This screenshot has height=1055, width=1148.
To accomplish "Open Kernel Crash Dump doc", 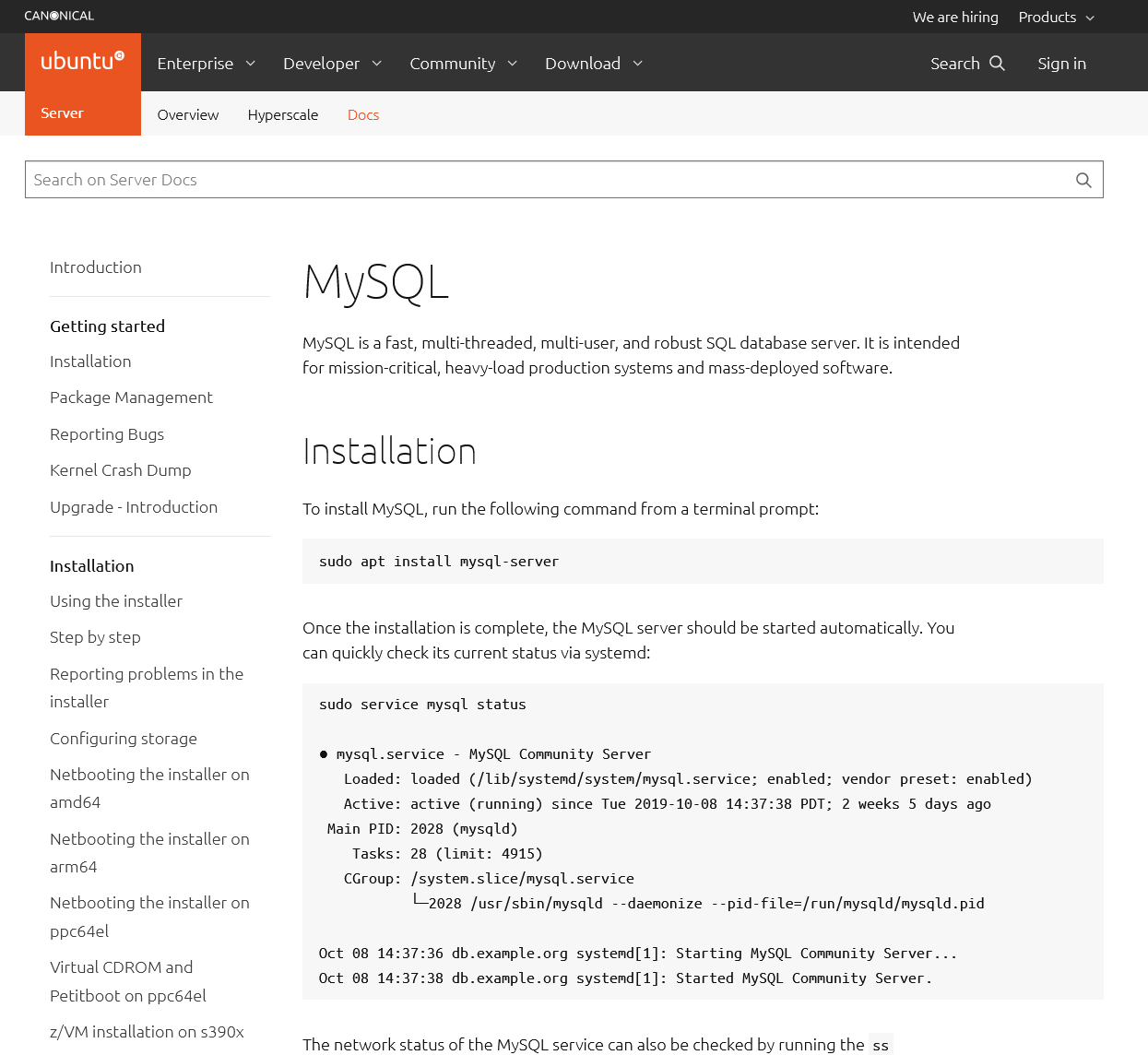I will pos(121,470).
